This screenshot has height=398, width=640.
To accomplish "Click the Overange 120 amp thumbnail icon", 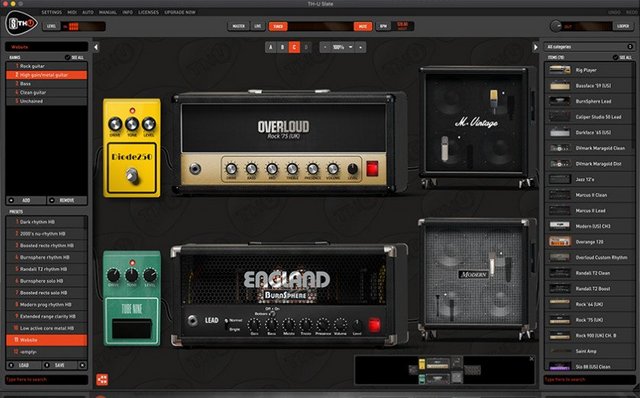I will pyautogui.click(x=560, y=242).
